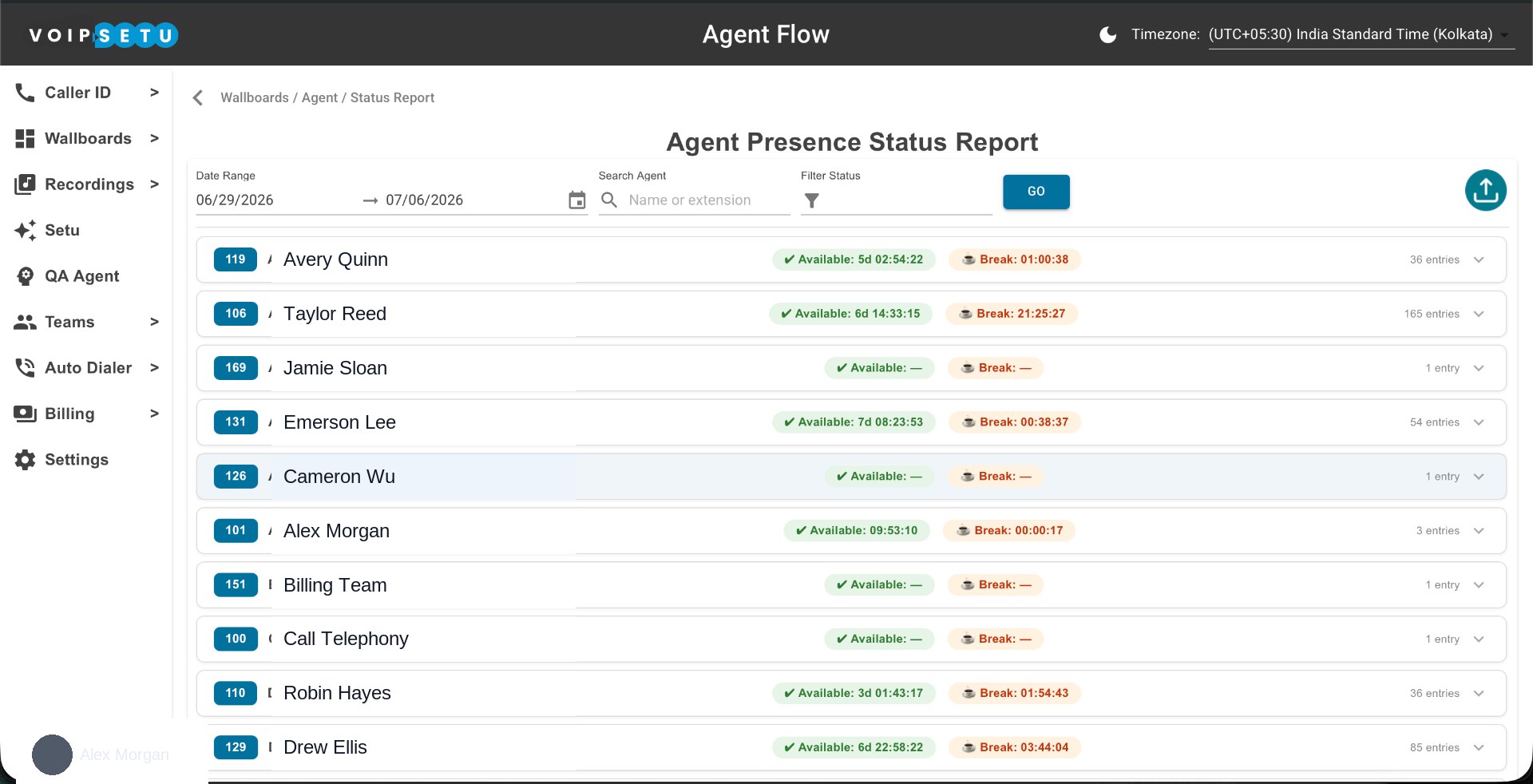Click the Cameron Wu agent name
This screenshot has height=784, width=1533.
[339, 477]
